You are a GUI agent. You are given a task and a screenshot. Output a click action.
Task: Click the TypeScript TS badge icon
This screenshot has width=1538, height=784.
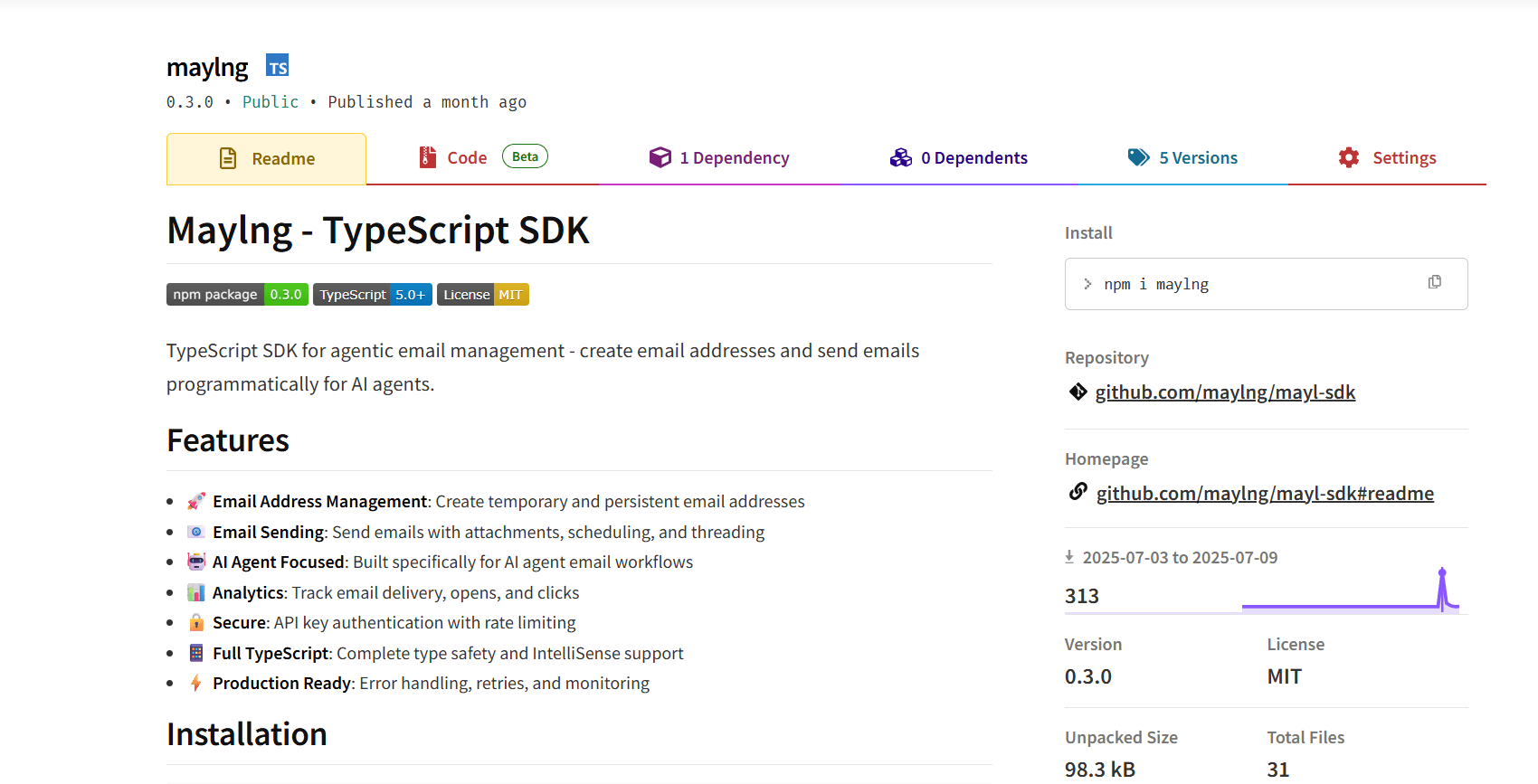pyautogui.click(x=277, y=66)
